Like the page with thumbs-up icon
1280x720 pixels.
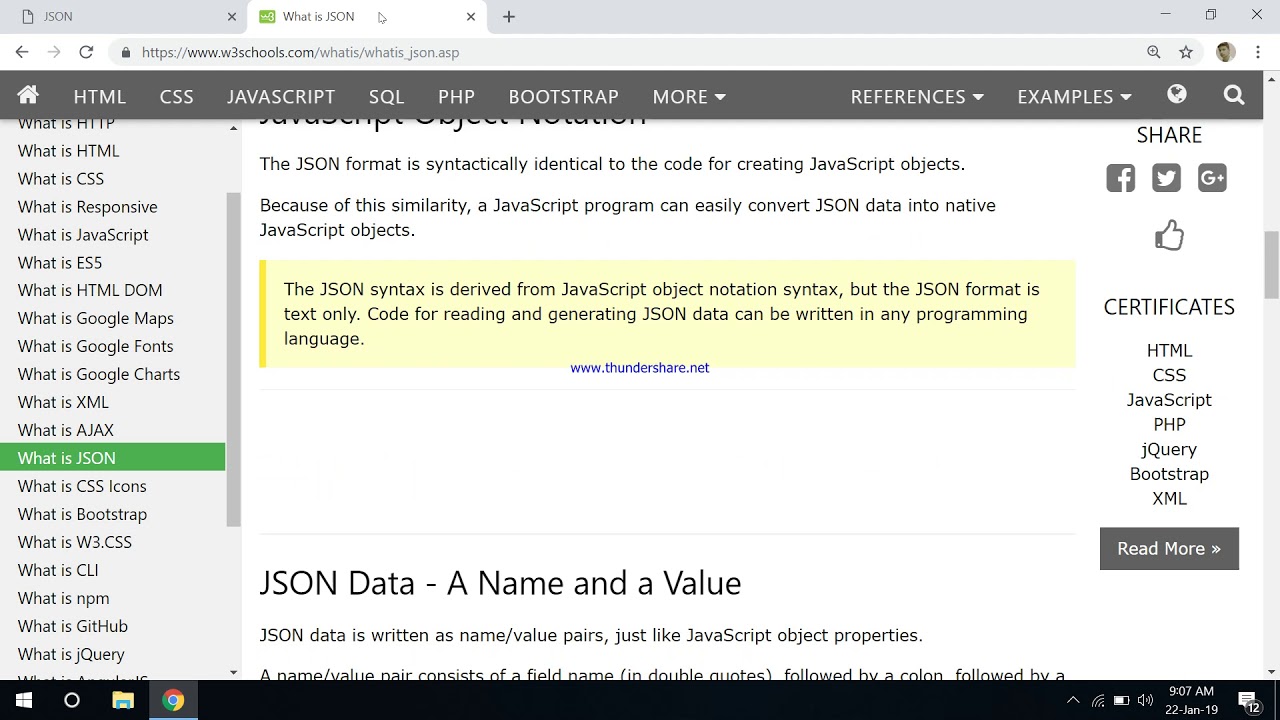point(1169,236)
